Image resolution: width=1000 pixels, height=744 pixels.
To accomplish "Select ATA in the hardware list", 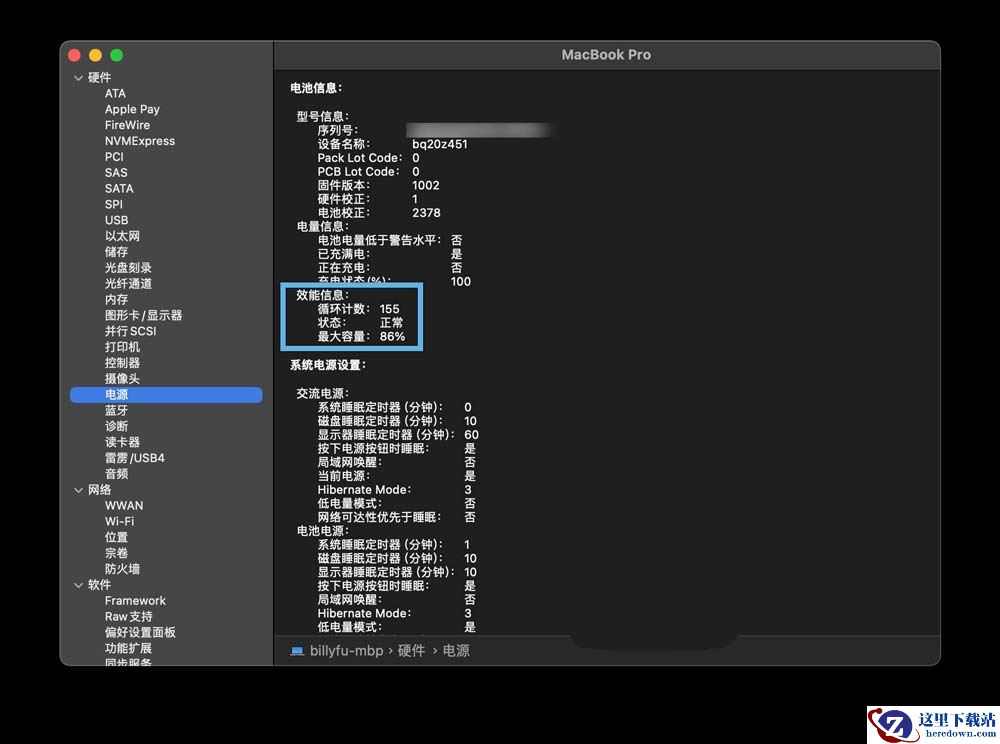I will click(x=115, y=94).
